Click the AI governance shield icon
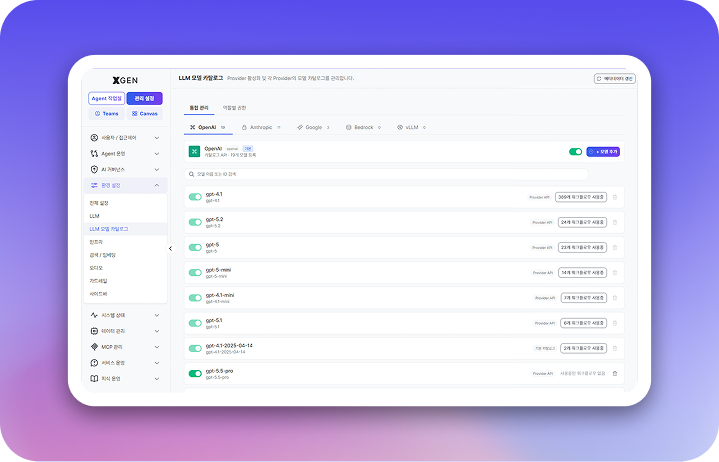 click(94, 169)
